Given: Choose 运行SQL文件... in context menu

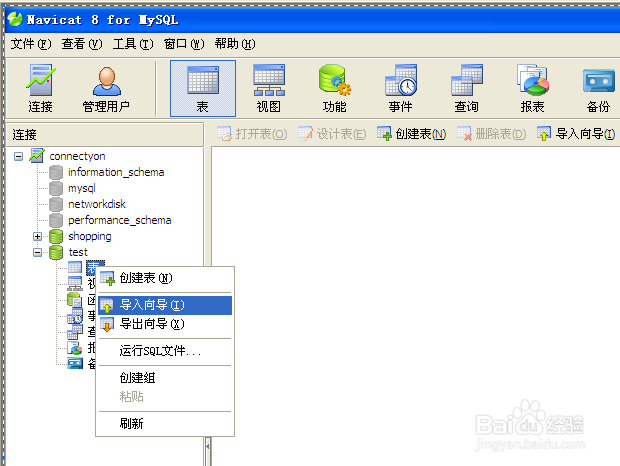Looking at the screenshot, I should tap(165, 351).
